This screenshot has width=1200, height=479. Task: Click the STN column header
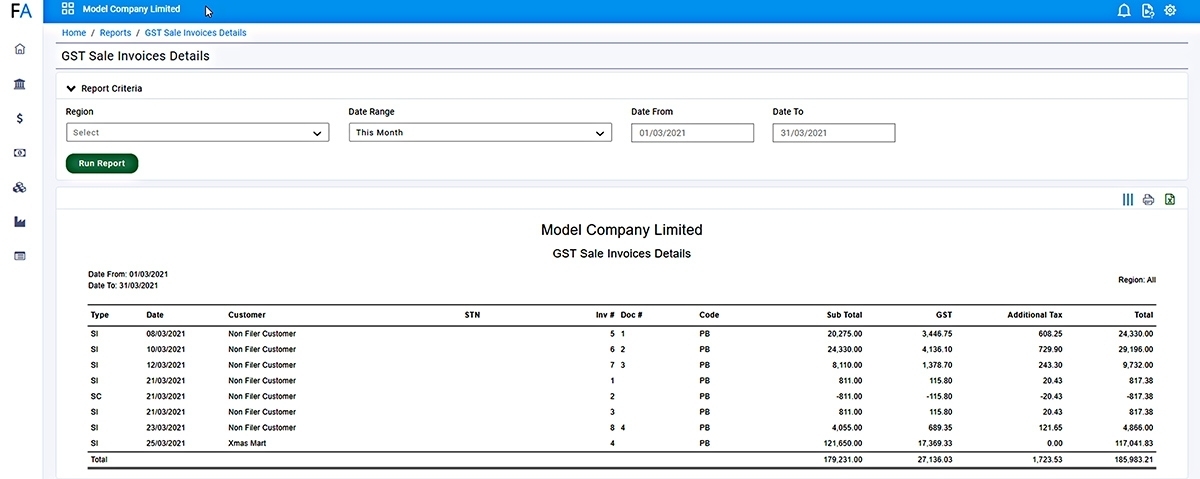tap(473, 315)
